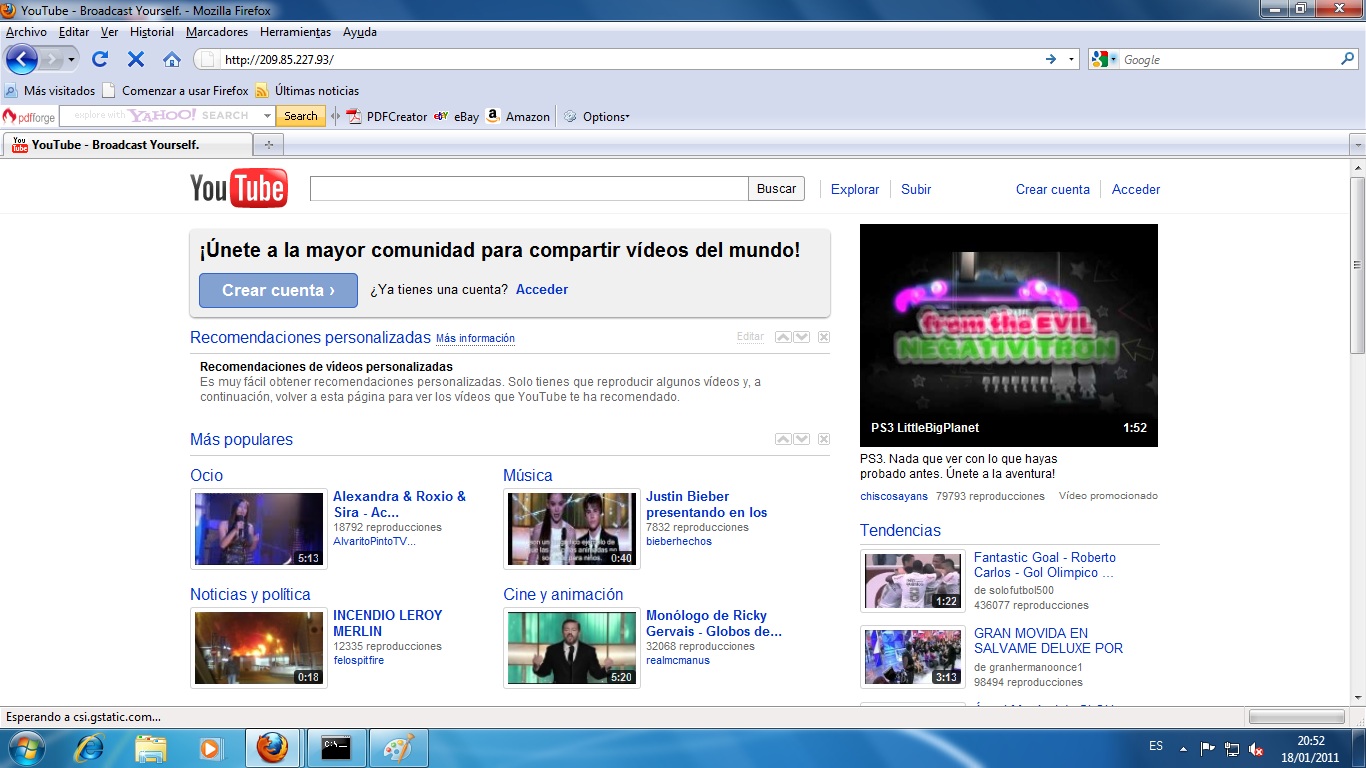Stop loading with the X icon

click(x=136, y=59)
